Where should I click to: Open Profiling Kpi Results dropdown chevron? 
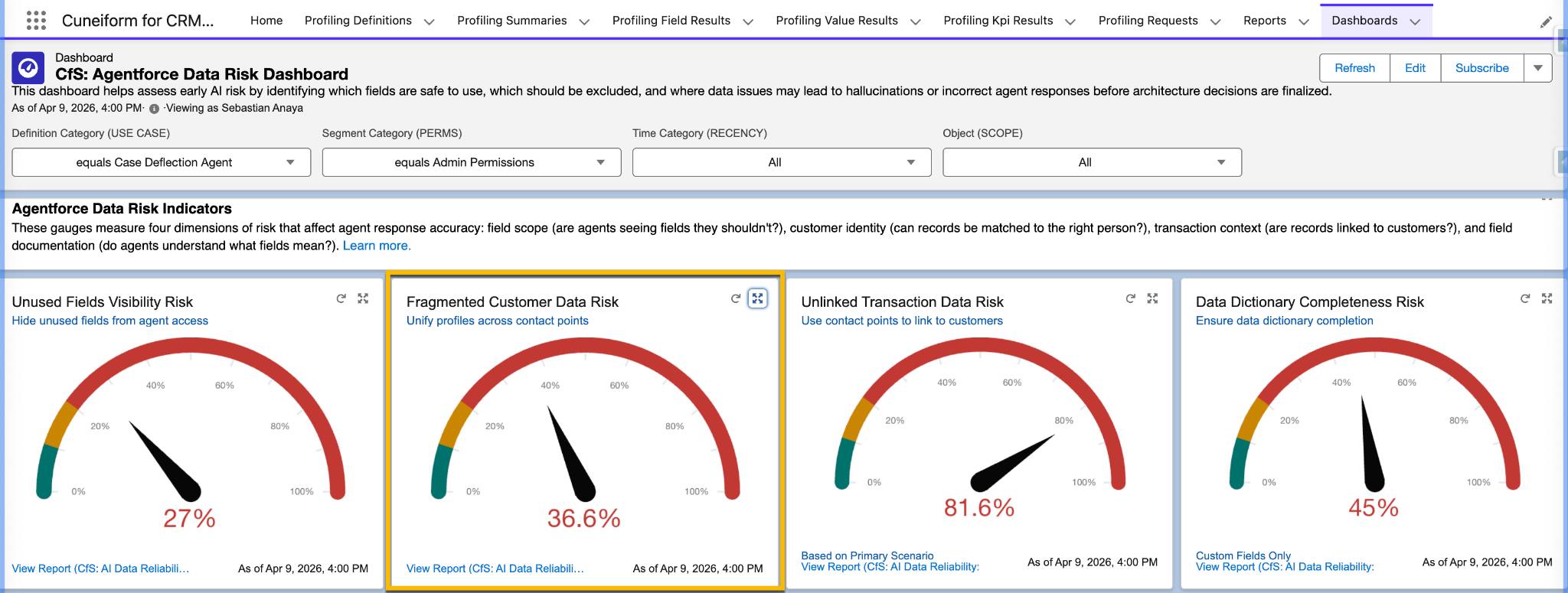pos(1070,21)
